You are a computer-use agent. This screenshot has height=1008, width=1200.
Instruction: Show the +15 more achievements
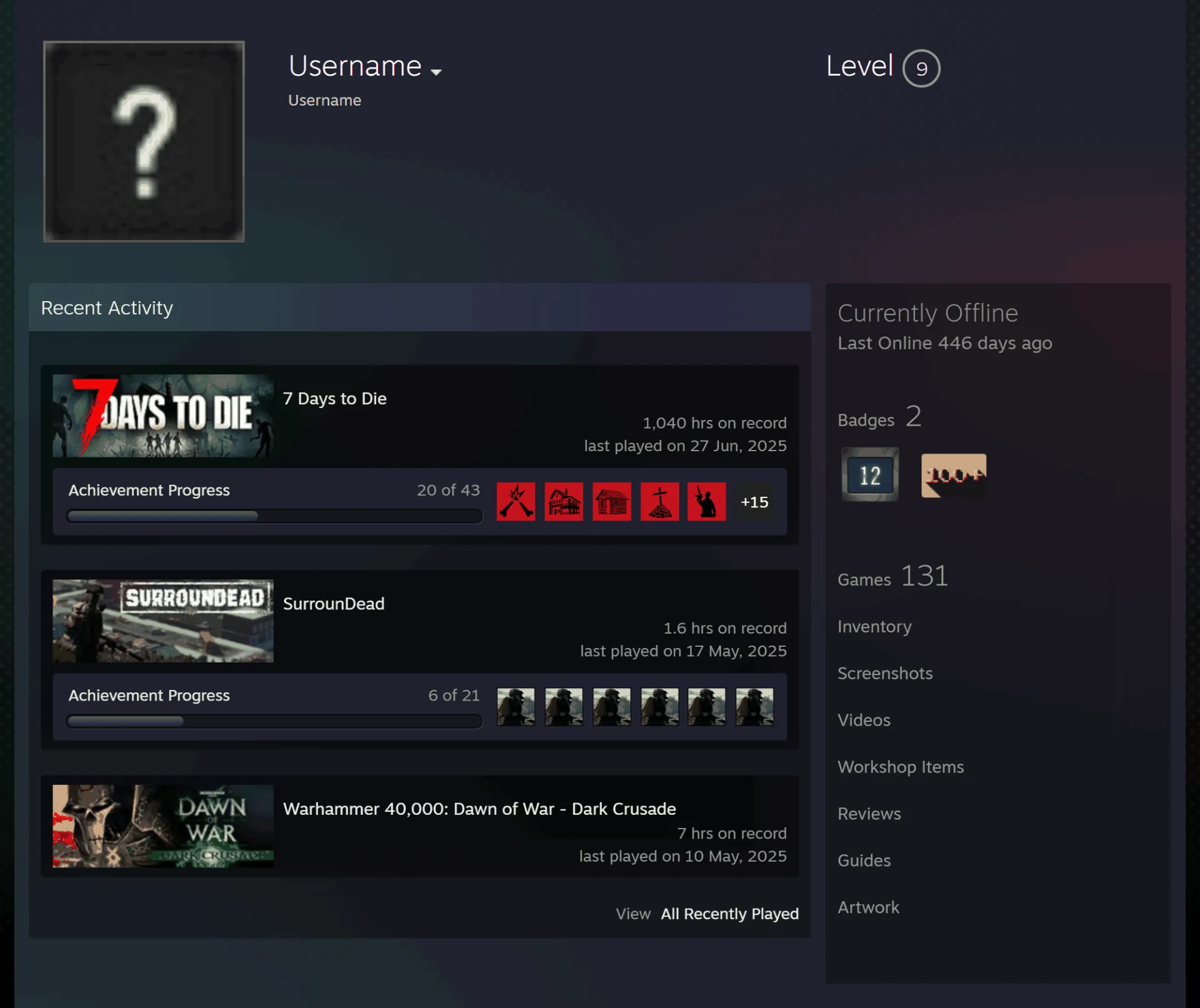pyautogui.click(x=754, y=502)
